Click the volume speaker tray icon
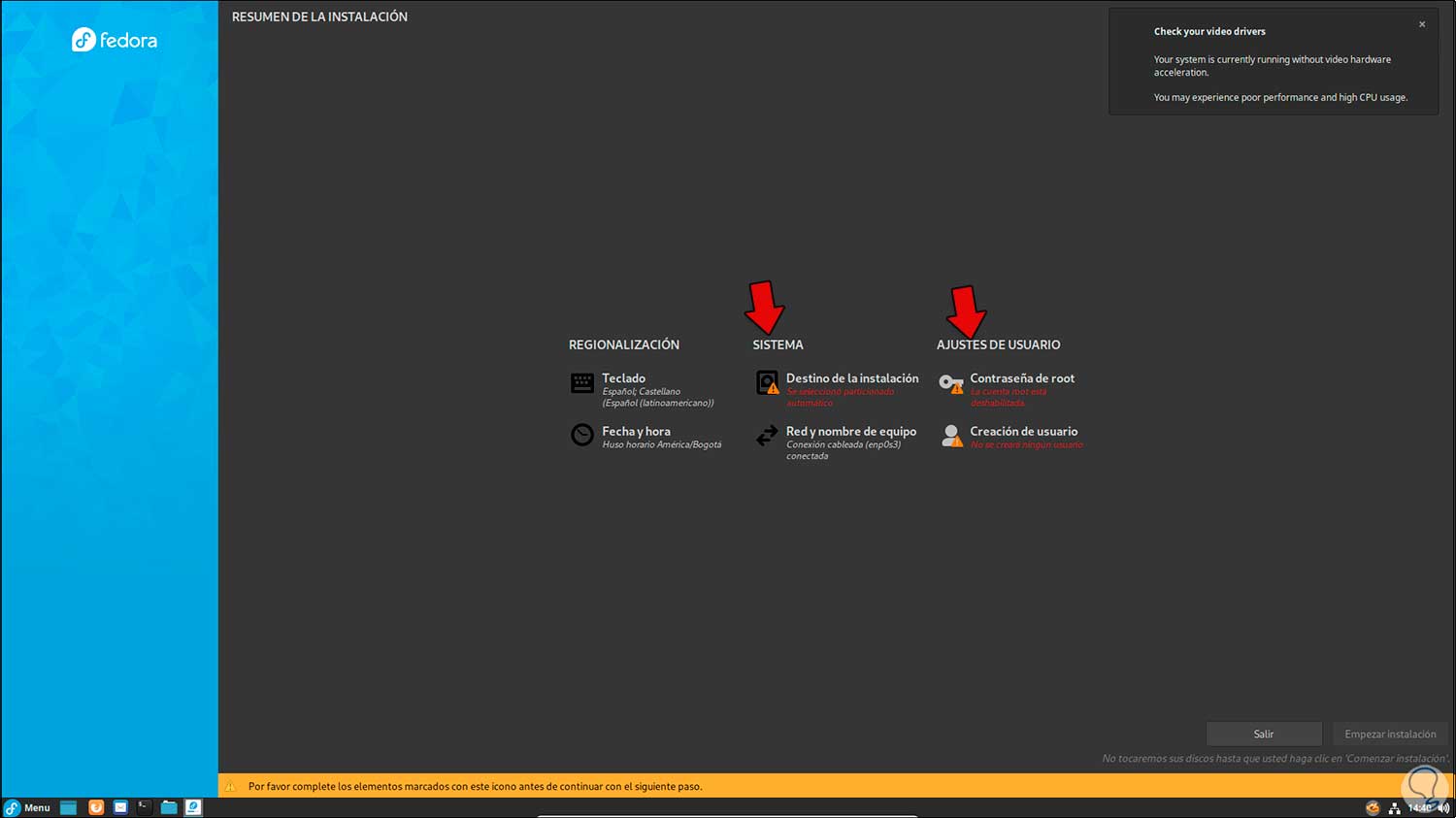Screen dimensions: 1456x818 (1444, 807)
